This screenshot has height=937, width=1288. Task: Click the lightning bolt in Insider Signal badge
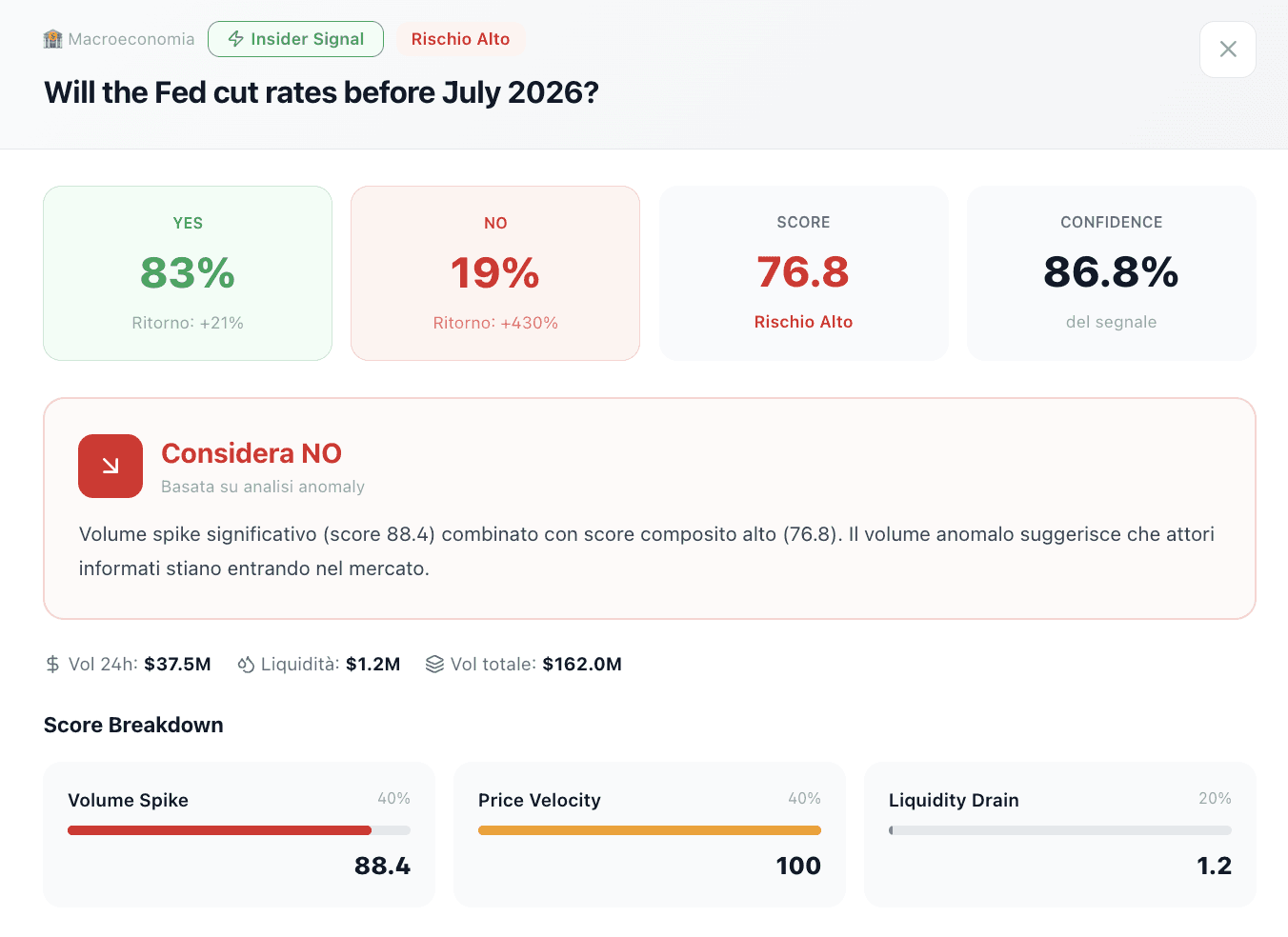pos(234,39)
